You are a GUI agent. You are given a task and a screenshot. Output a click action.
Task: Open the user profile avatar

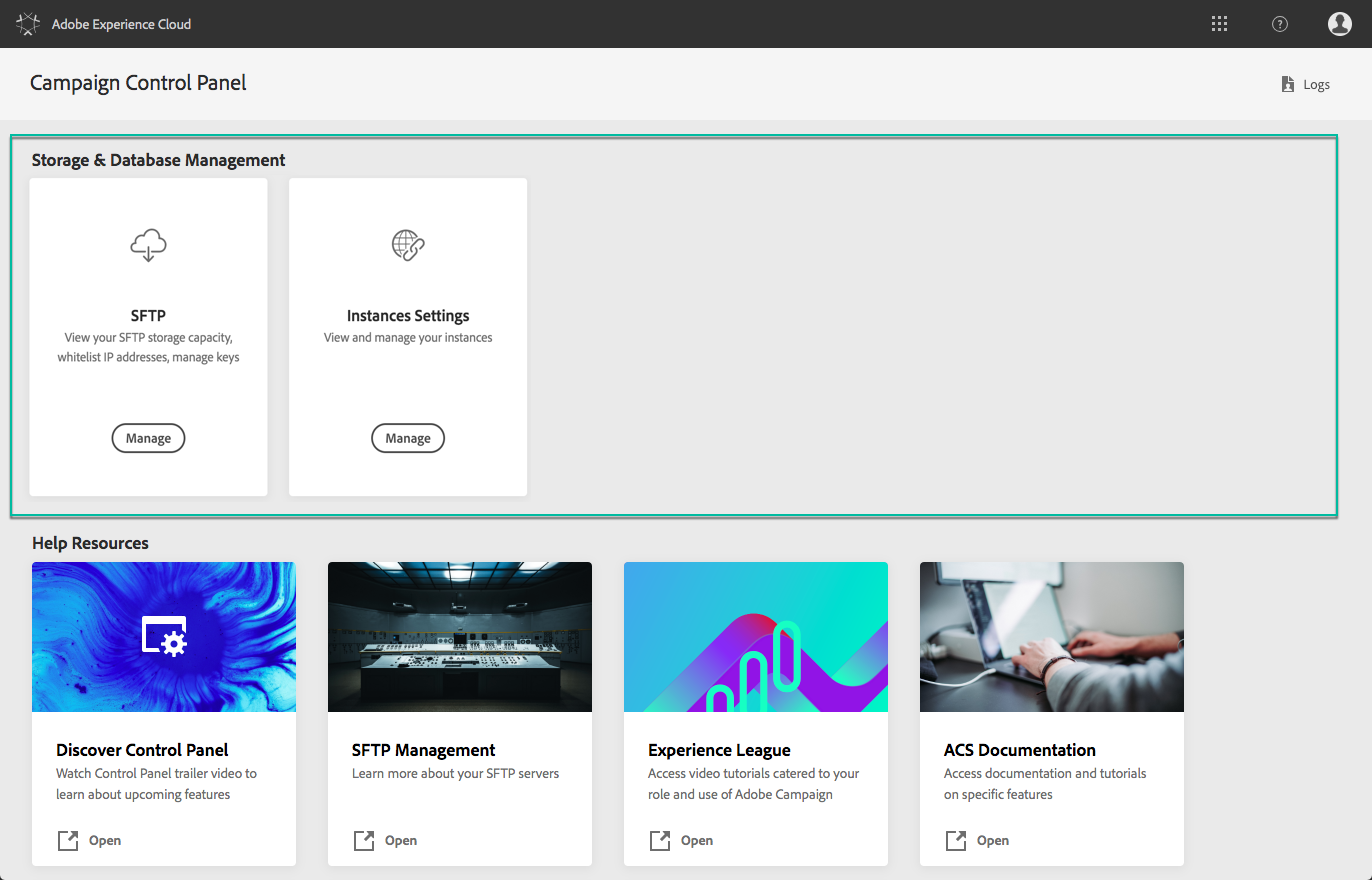[1340, 24]
